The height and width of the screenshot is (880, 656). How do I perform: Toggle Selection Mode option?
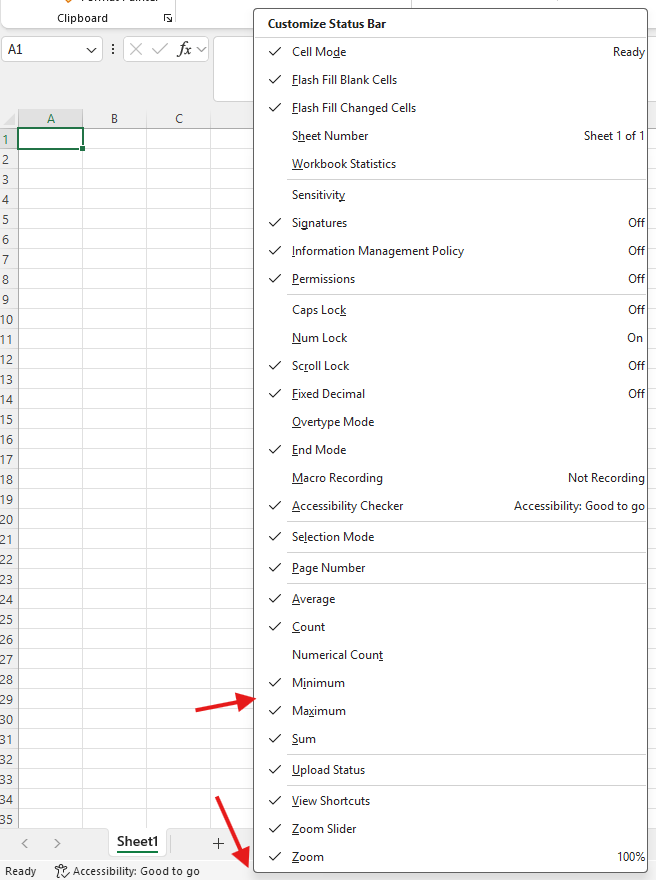tap(450, 537)
